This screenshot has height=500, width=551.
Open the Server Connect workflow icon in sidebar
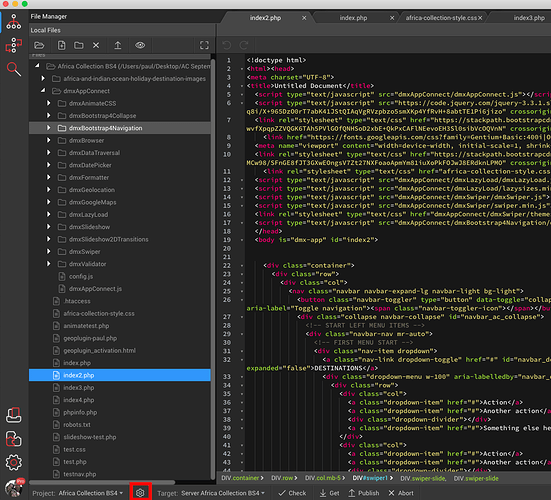click(14, 45)
